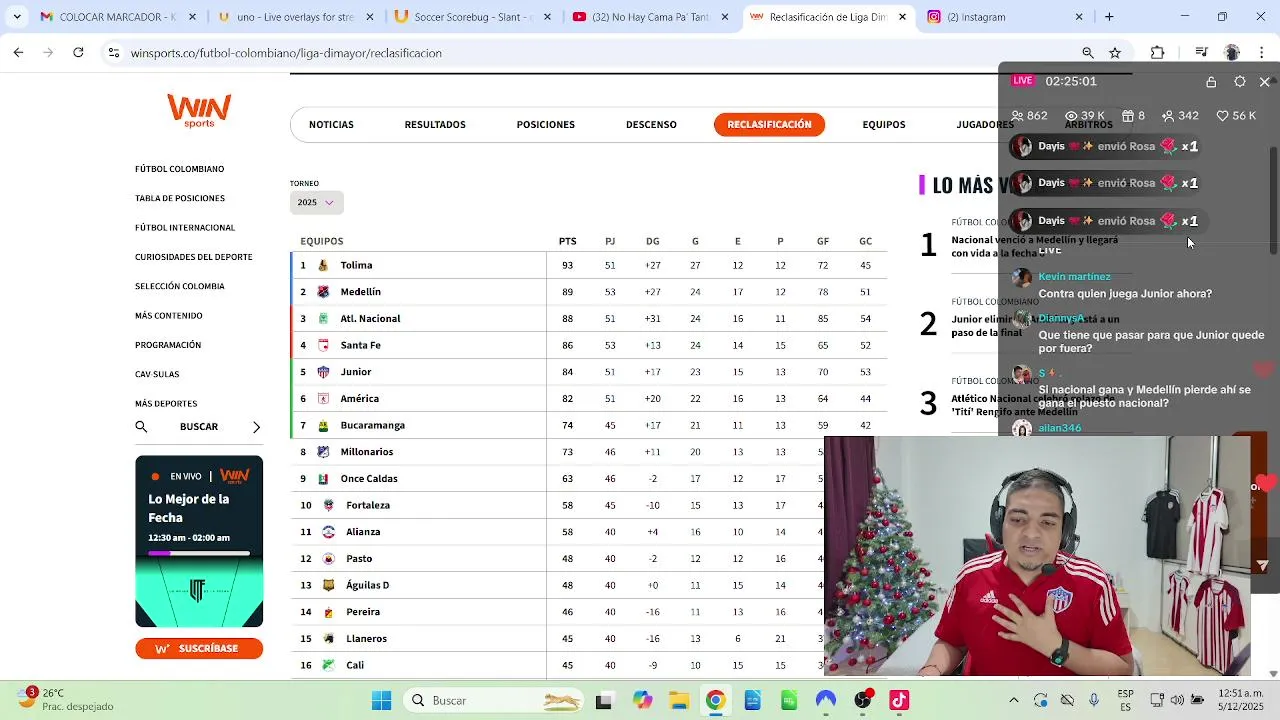
Task: Open Chrome extensions puzzle icon
Action: click(1157, 53)
